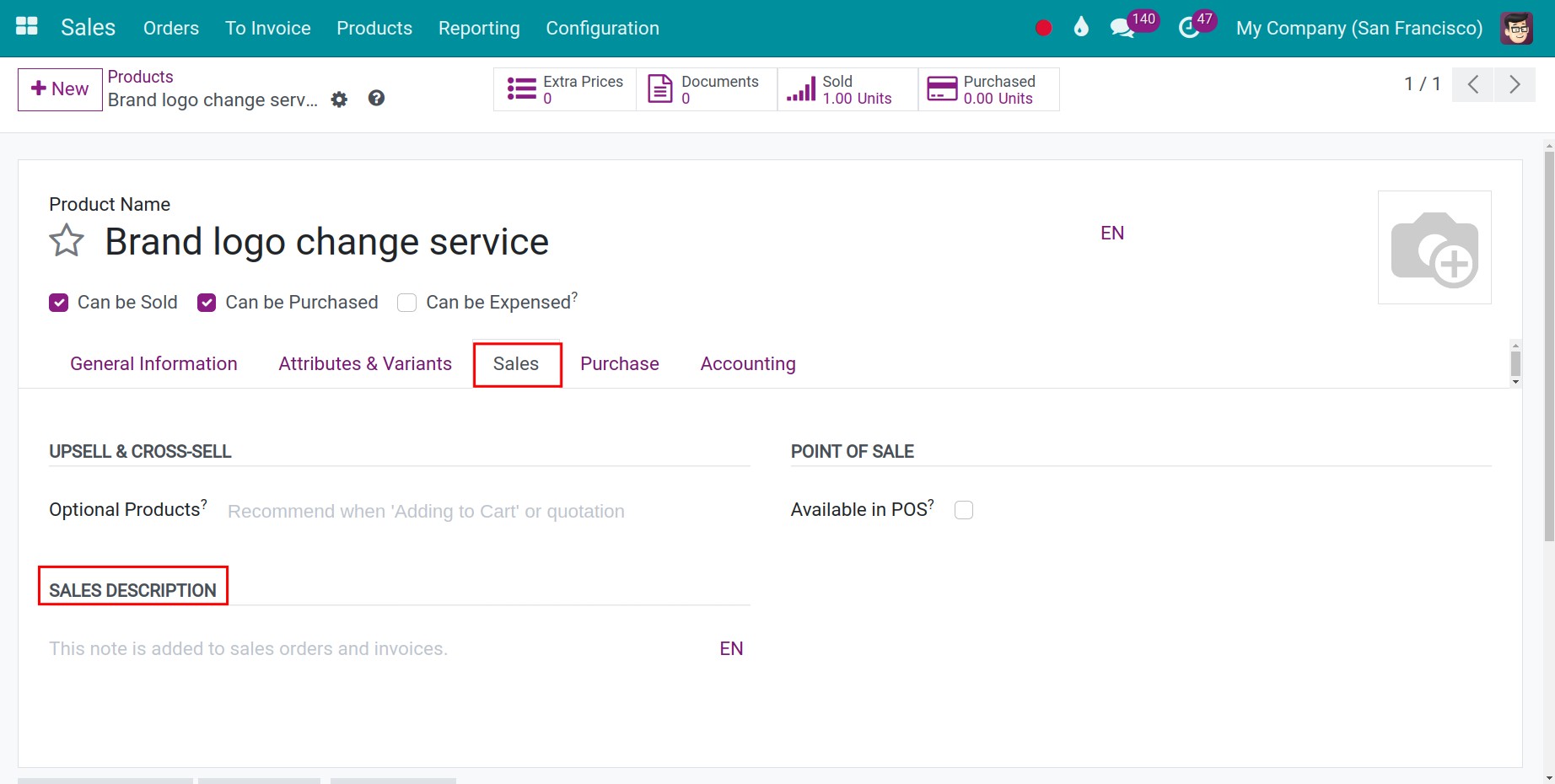Open activities via the clock icon showing 47

(1190, 26)
